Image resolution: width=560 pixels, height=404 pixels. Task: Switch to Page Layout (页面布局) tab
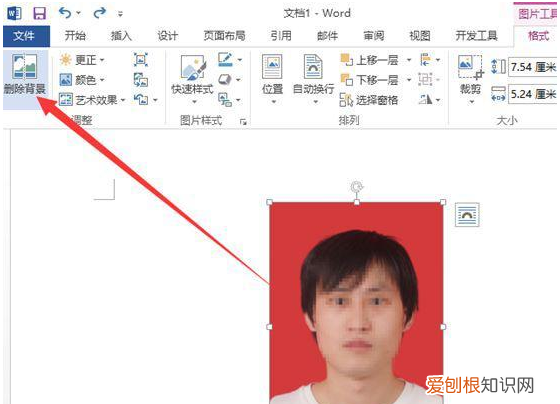pos(224,36)
